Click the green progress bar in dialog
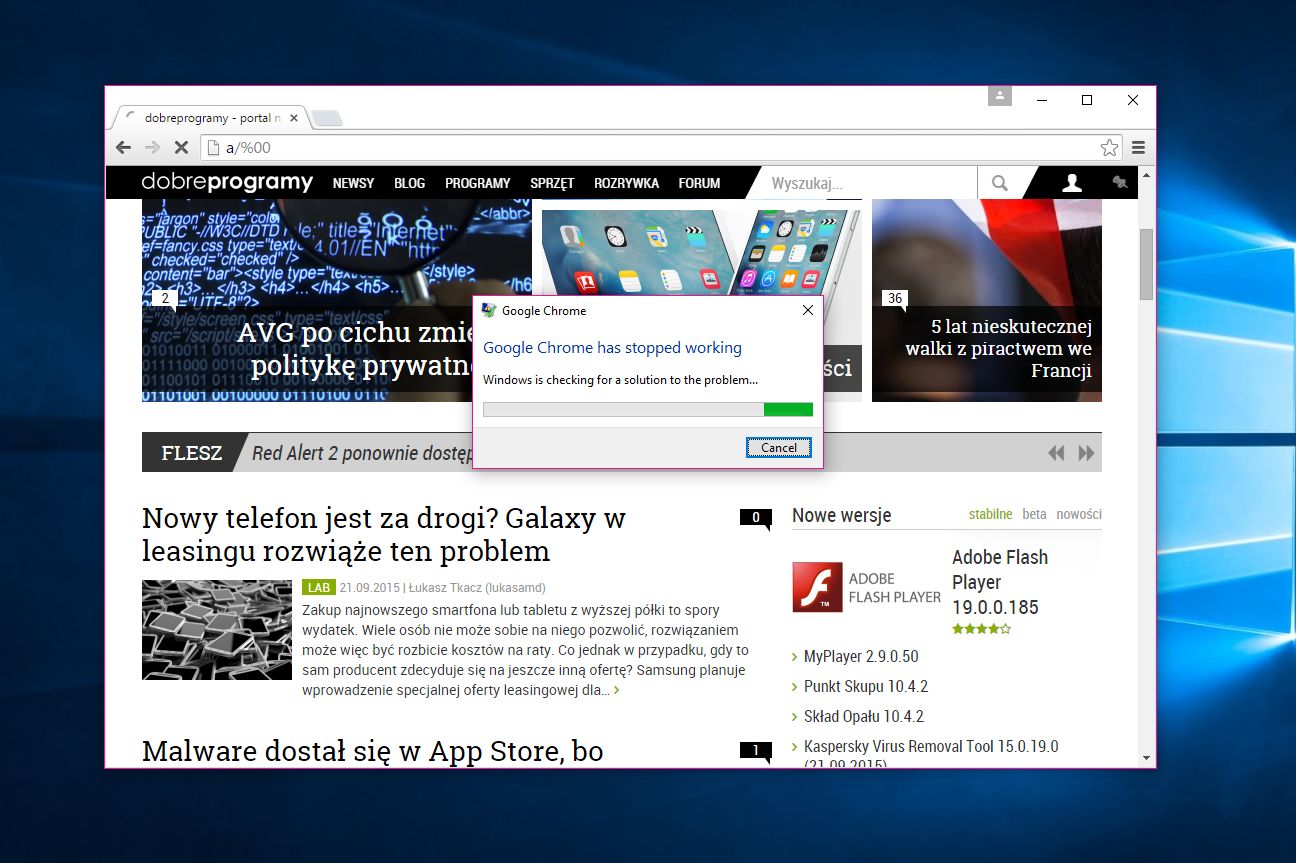 pos(648,409)
